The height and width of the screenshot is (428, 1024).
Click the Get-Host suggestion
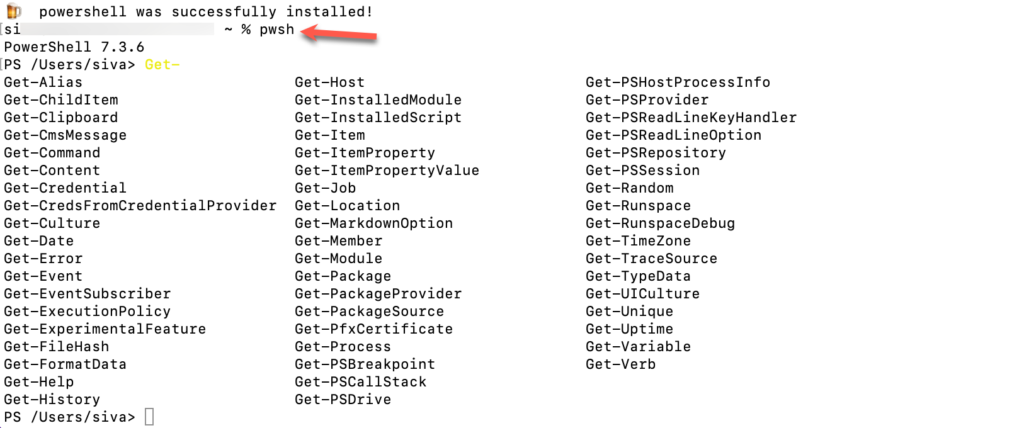[x=330, y=82]
